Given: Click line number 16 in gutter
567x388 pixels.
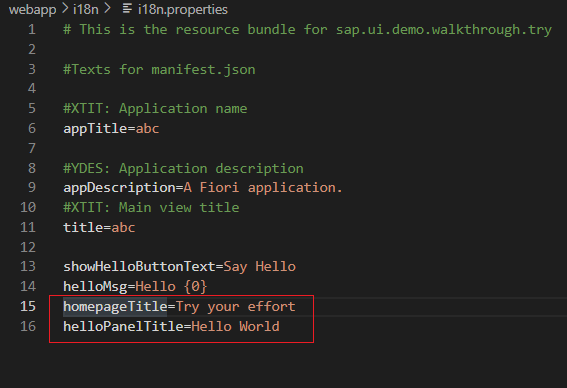Looking at the screenshot, I should click(x=28, y=326).
